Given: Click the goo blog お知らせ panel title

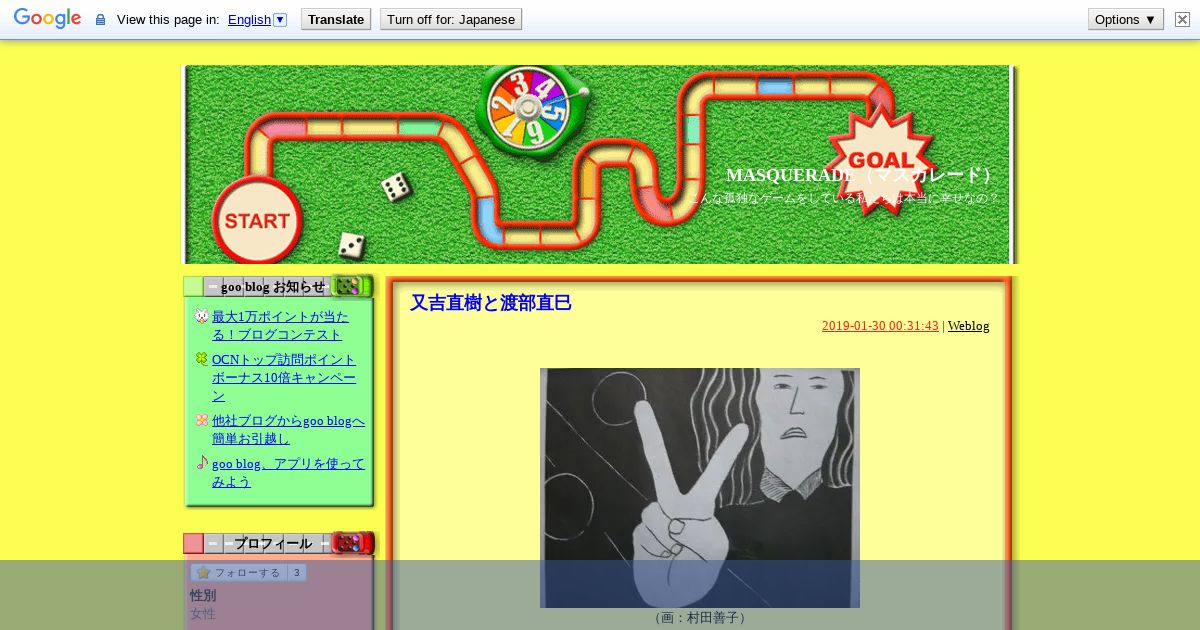Looking at the screenshot, I should pyautogui.click(x=273, y=287).
